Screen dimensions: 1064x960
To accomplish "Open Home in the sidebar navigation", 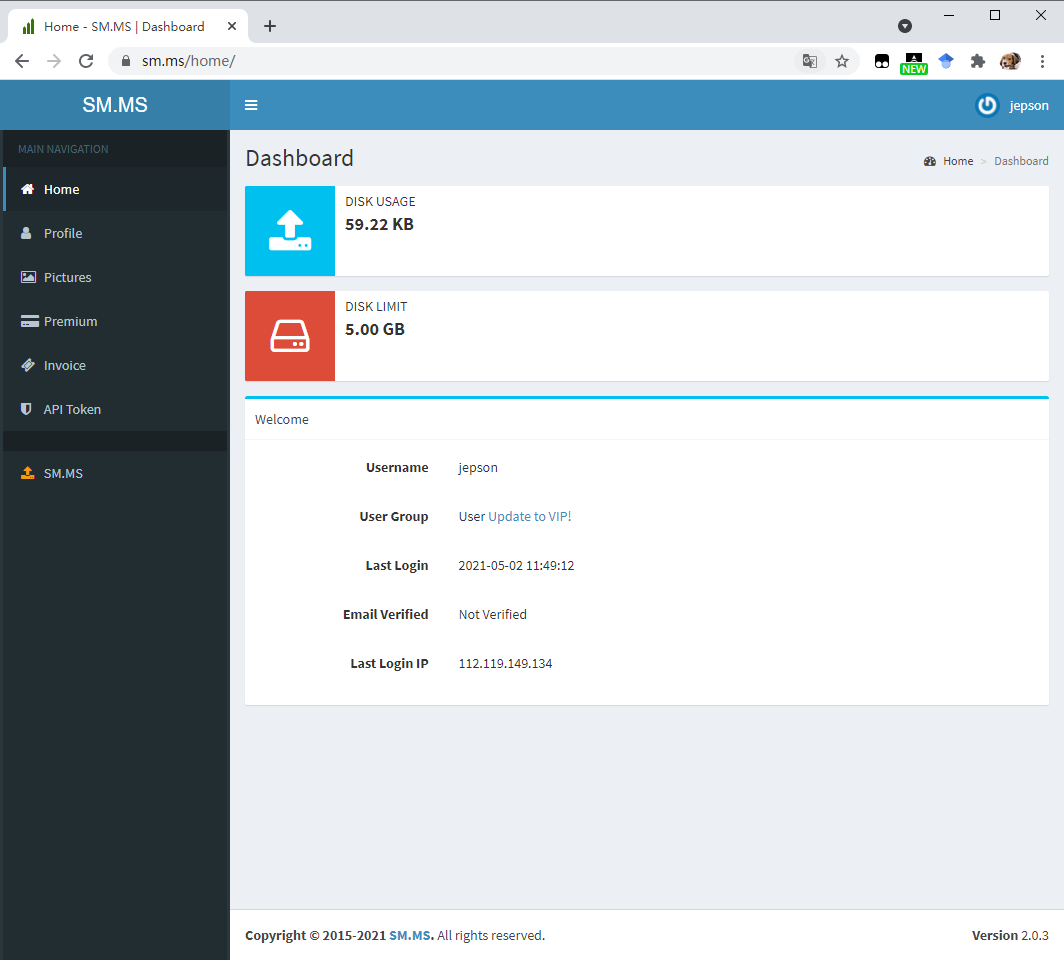I will [115, 189].
